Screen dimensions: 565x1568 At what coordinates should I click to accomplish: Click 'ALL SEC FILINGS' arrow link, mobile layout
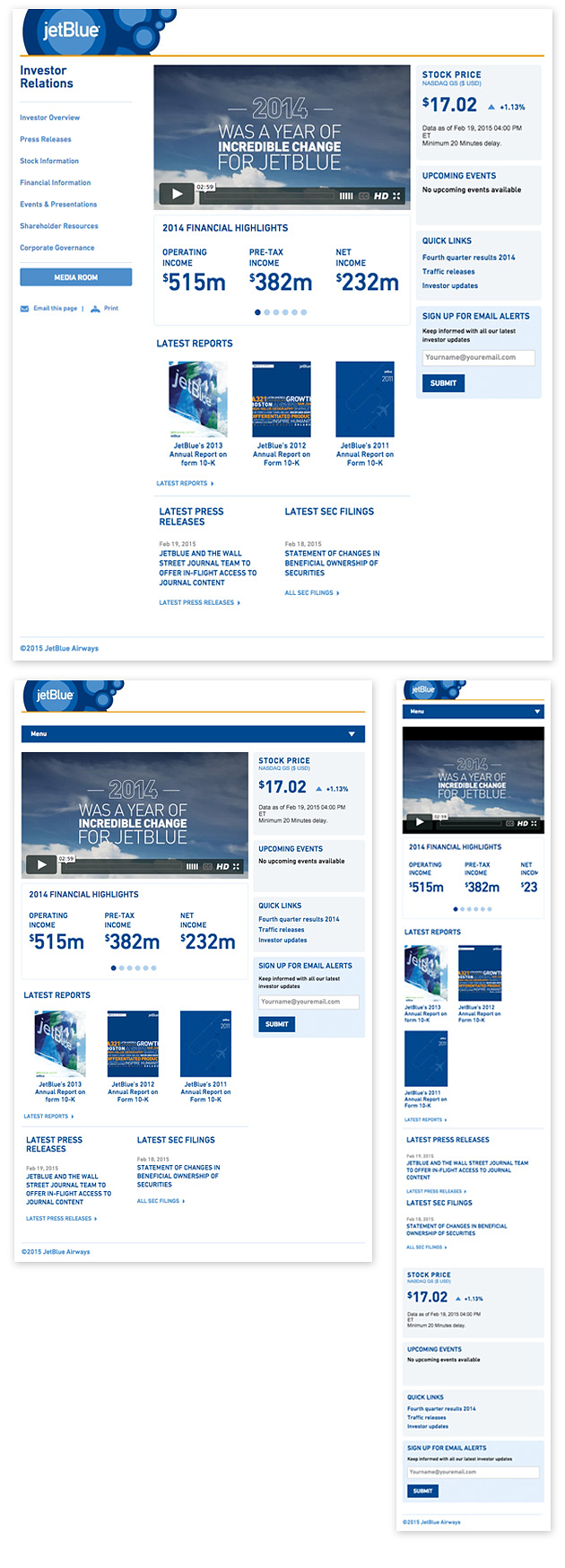tap(427, 1248)
